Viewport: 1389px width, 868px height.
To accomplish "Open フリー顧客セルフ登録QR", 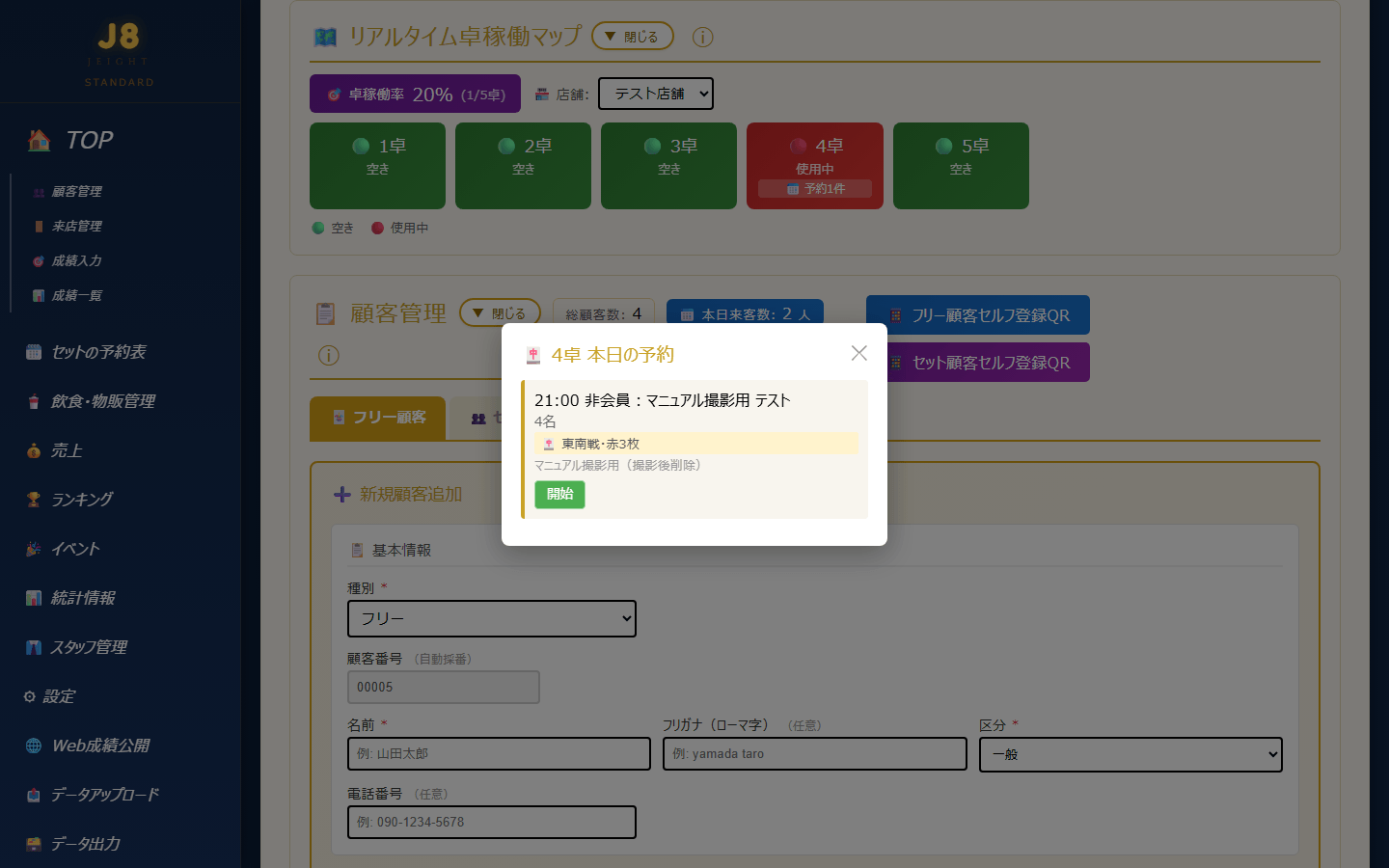I will (978, 315).
